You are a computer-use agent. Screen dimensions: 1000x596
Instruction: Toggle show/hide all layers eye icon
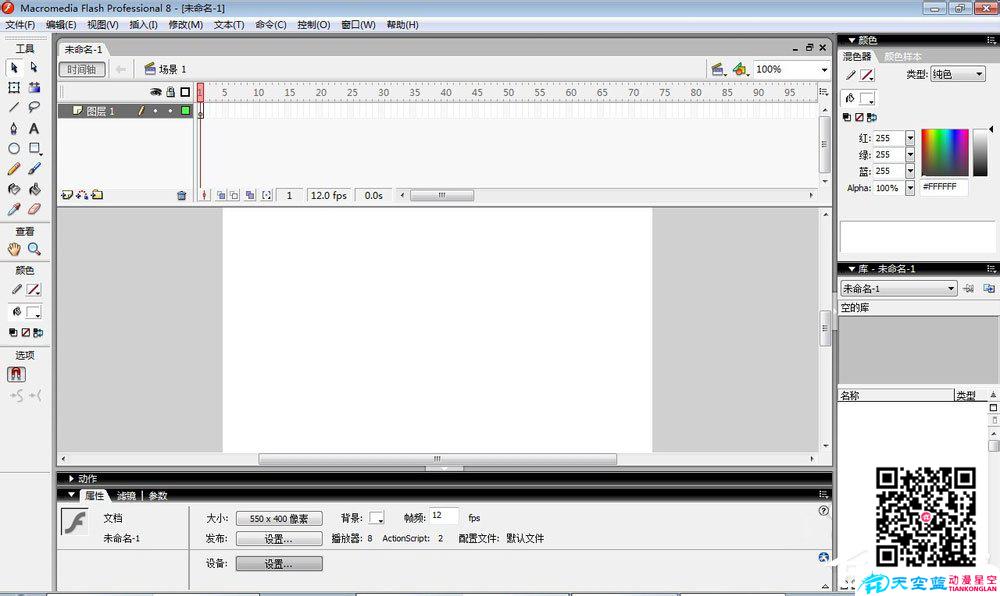[x=155, y=92]
